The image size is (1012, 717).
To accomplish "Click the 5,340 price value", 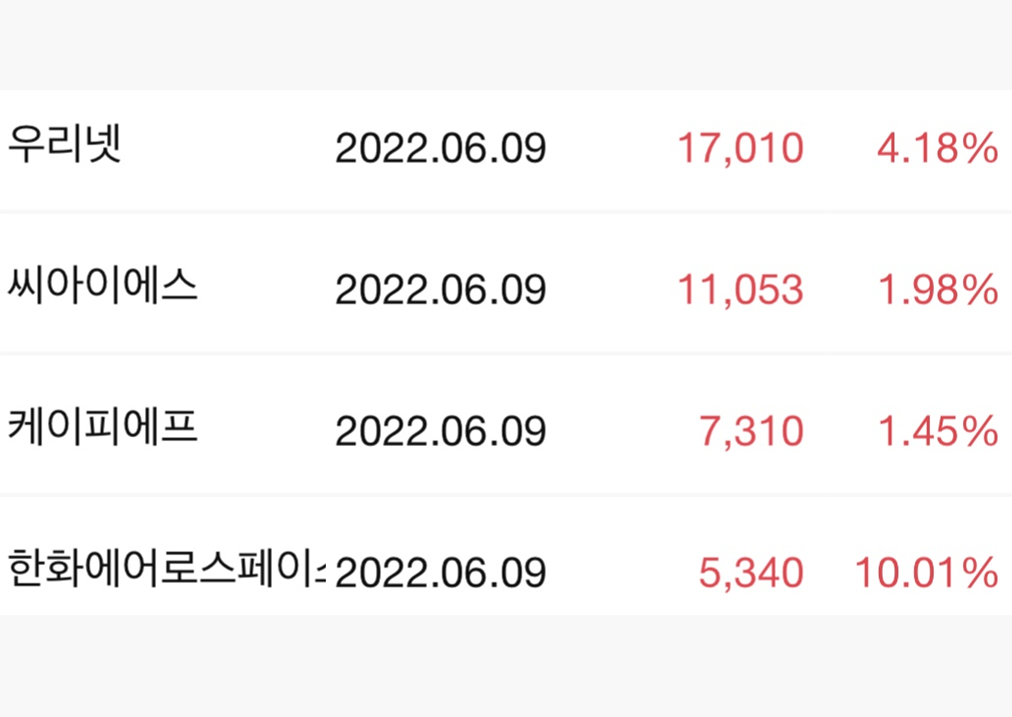I will [753, 574].
